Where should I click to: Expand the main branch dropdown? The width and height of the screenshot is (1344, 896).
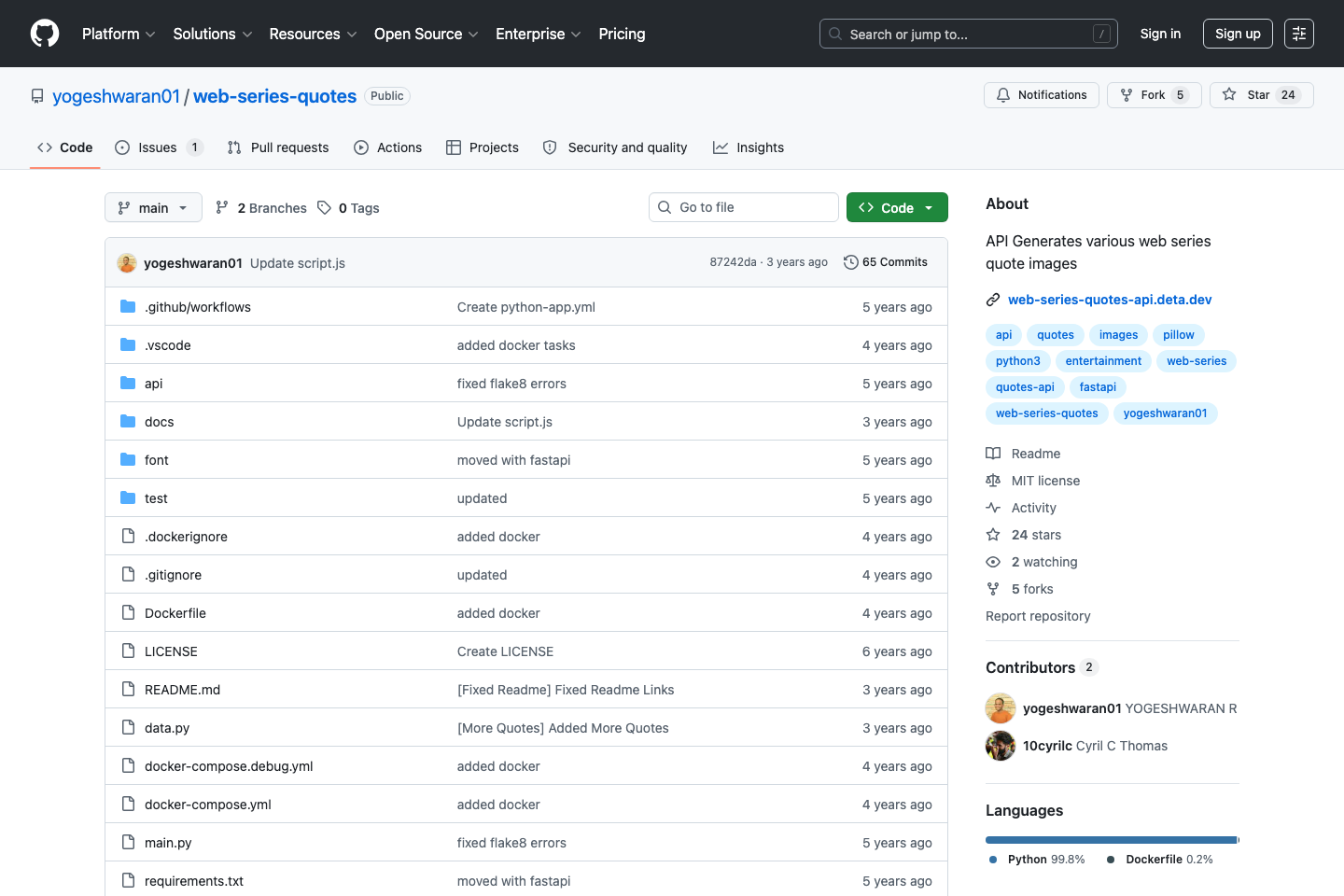pos(153,208)
